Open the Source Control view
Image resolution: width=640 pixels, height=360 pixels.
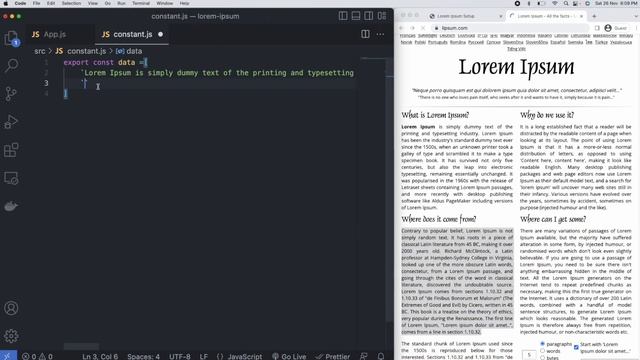click(x=11, y=93)
